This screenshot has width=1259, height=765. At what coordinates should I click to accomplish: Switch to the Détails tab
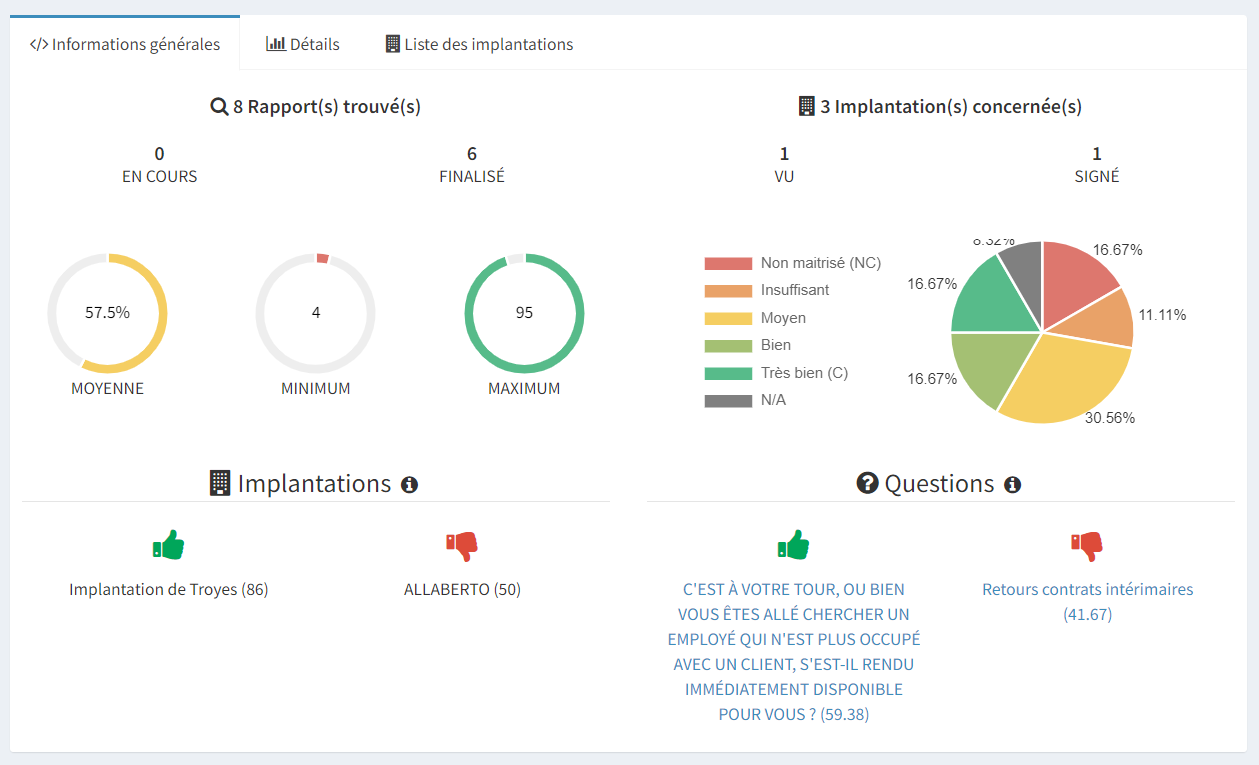tap(303, 44)
